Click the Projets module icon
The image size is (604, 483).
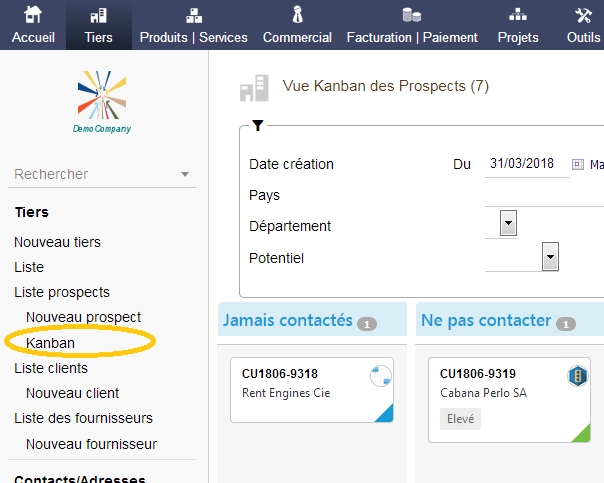(518, 15)
